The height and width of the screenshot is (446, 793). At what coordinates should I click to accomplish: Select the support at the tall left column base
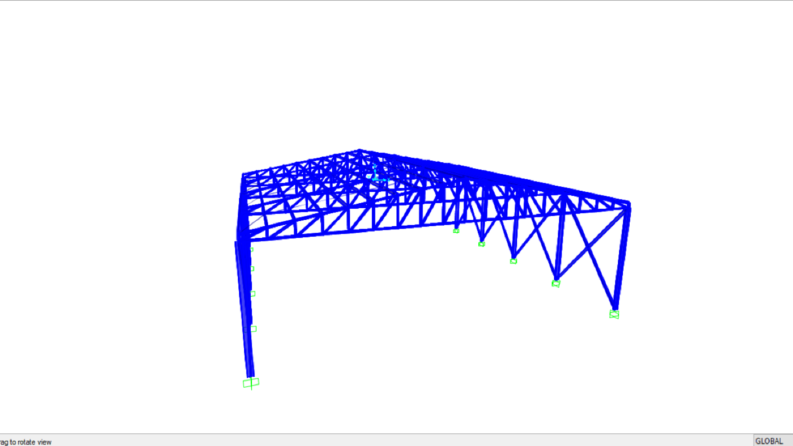pos(251,383)
